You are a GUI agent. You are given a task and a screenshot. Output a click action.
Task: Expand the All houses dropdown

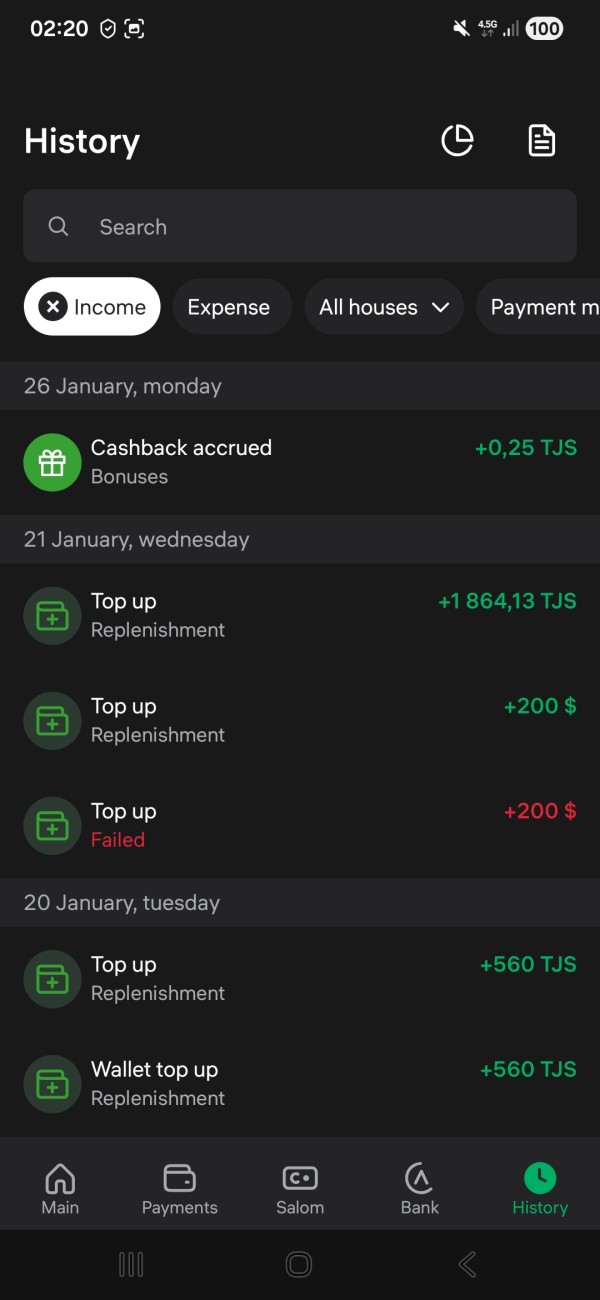pyautogui.click(x=384, y=307)
